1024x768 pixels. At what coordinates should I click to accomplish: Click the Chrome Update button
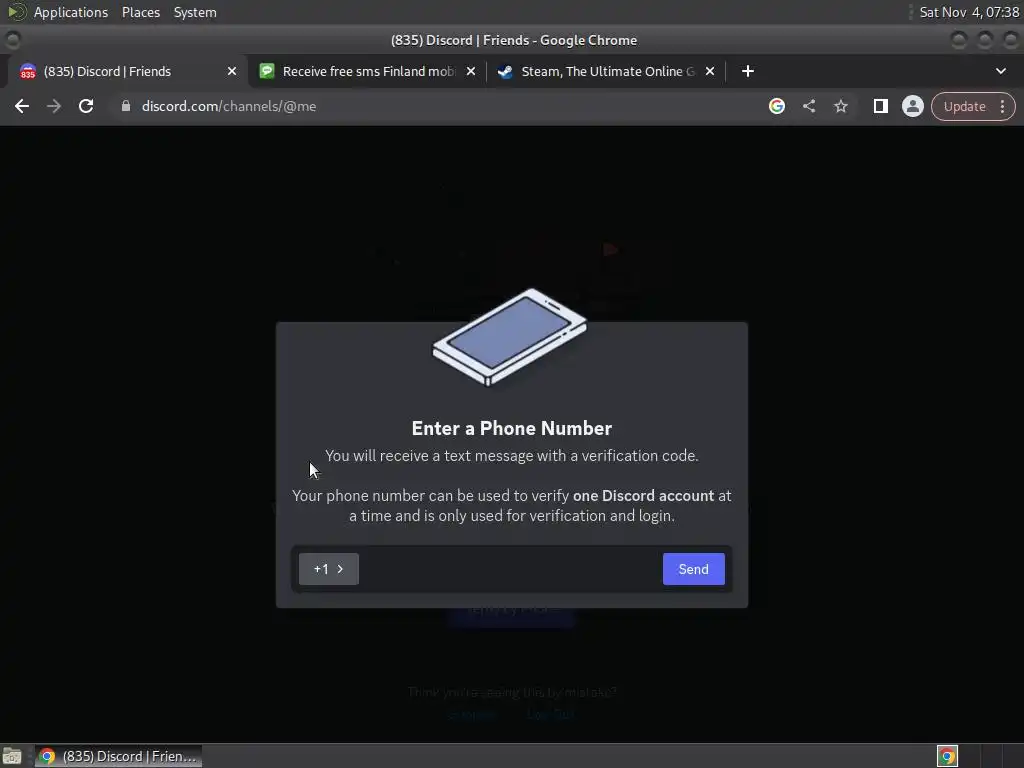(x=964, y=106)
